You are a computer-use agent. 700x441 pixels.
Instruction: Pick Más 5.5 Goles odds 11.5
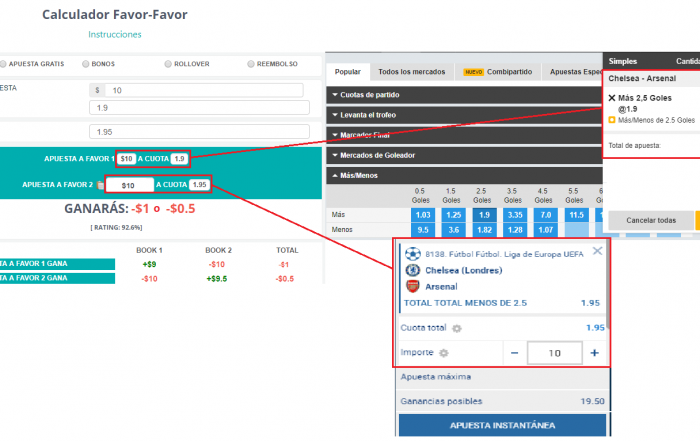pos(576,215)
